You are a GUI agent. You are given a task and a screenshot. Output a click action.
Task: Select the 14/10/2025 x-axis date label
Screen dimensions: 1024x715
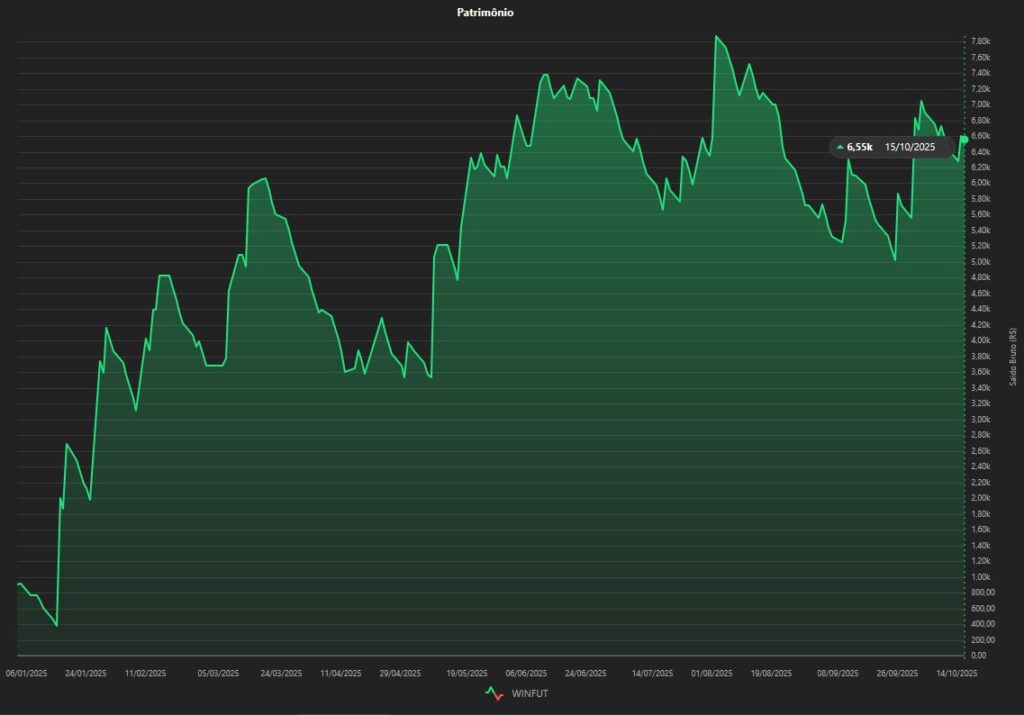955,673
